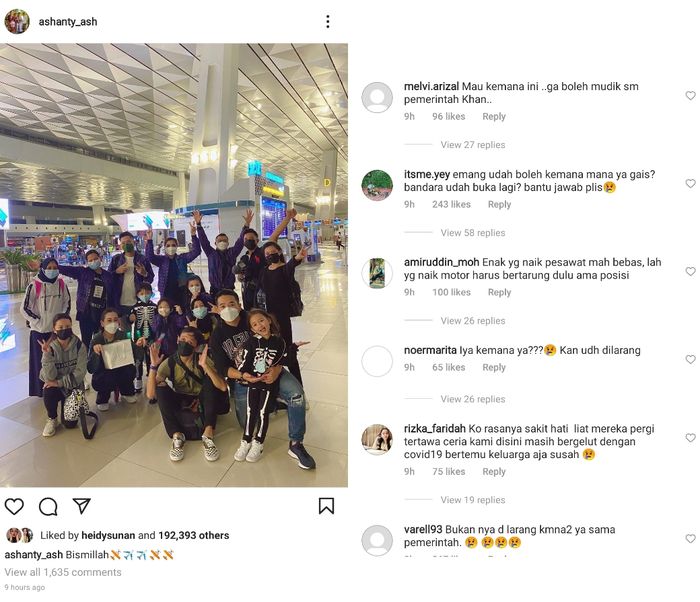Expand View 58 replies

tap(473, 233)
